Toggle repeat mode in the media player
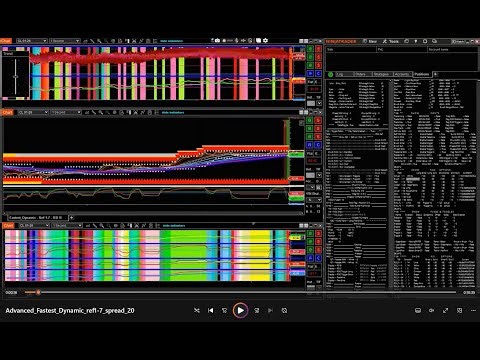This screenshot has width=480, height=360. click(x=284, y=310)
